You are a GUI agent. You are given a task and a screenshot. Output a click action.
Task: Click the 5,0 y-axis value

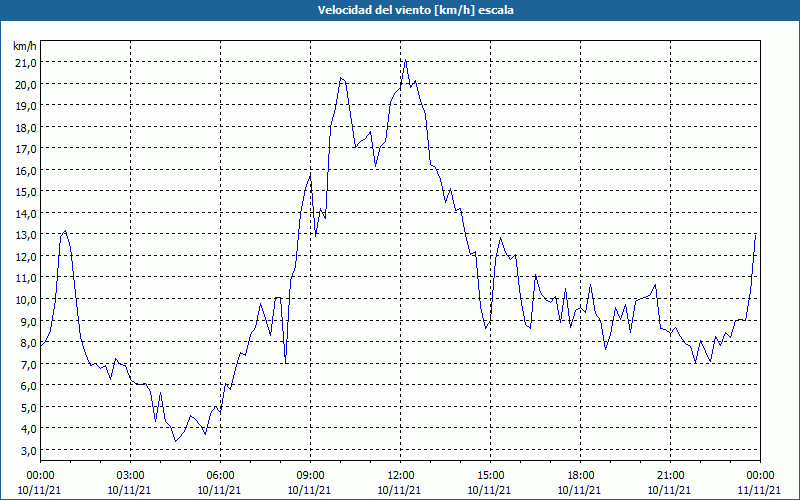[28, 408]
